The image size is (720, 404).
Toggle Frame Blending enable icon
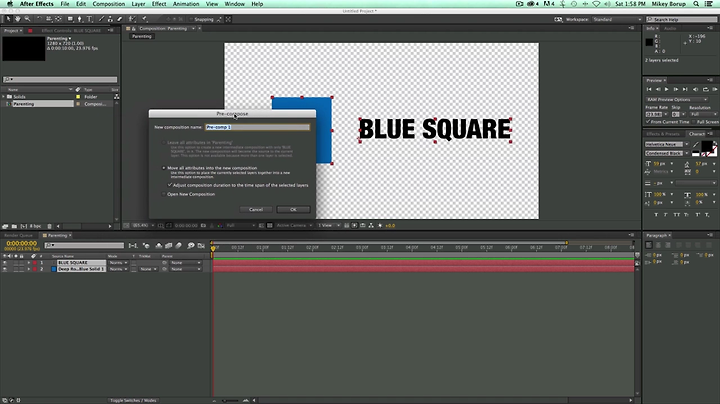(x=169, y=246)
